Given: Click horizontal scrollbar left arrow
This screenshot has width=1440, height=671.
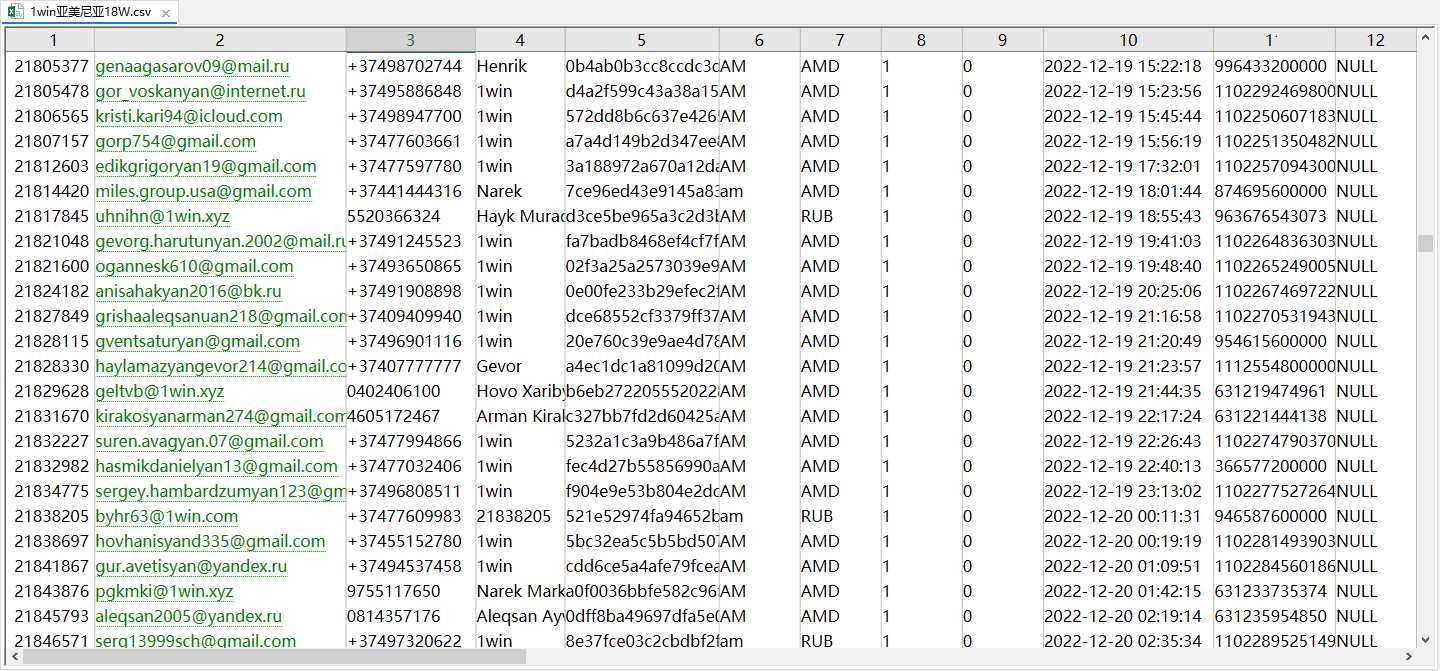Looking at the screenshot, I should point(14,657).
